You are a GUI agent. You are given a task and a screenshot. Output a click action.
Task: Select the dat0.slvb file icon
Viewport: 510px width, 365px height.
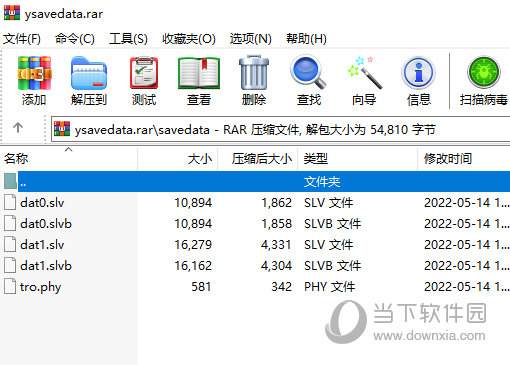(x=10, y=223)
